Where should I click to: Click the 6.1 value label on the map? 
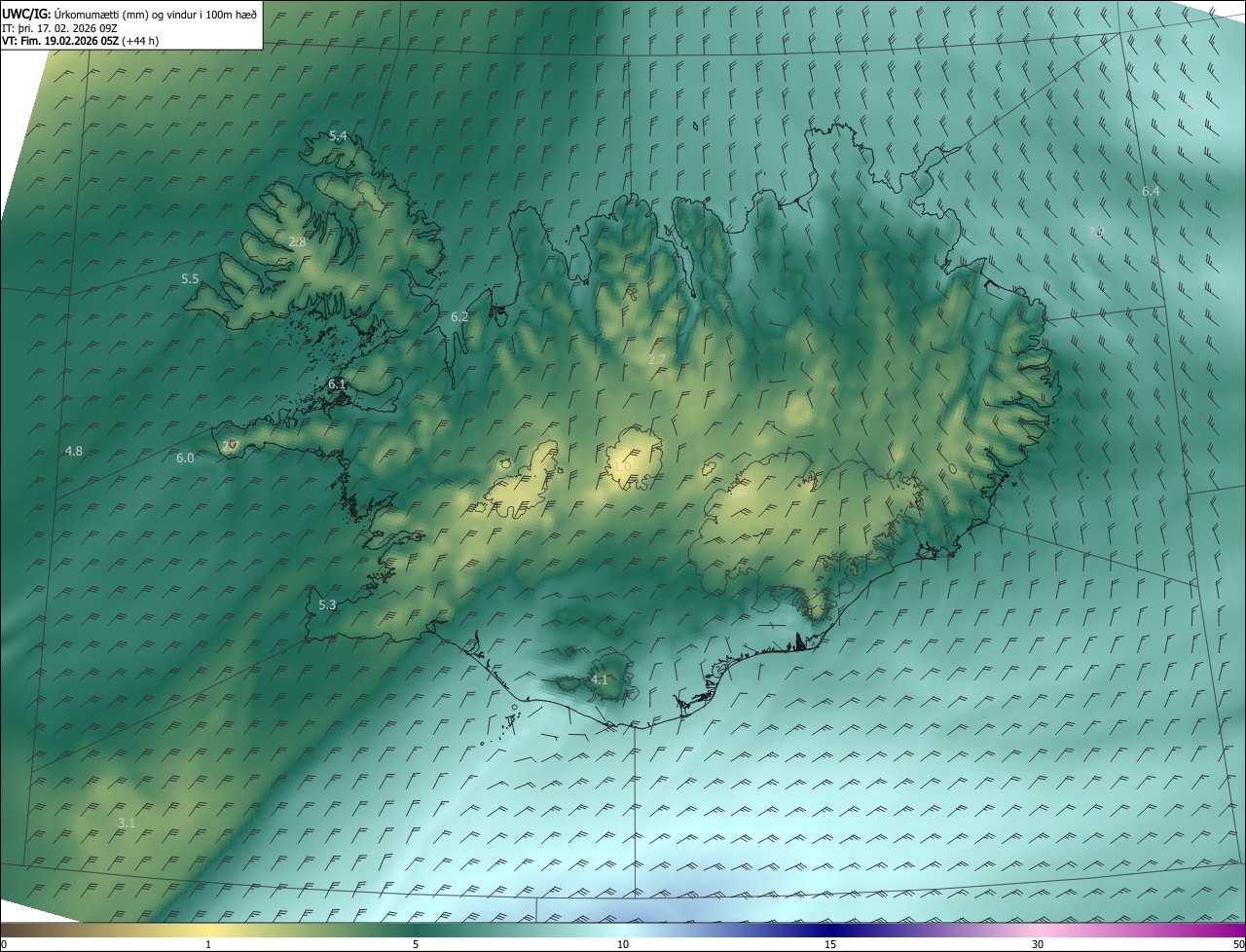[x=337, y=384]
